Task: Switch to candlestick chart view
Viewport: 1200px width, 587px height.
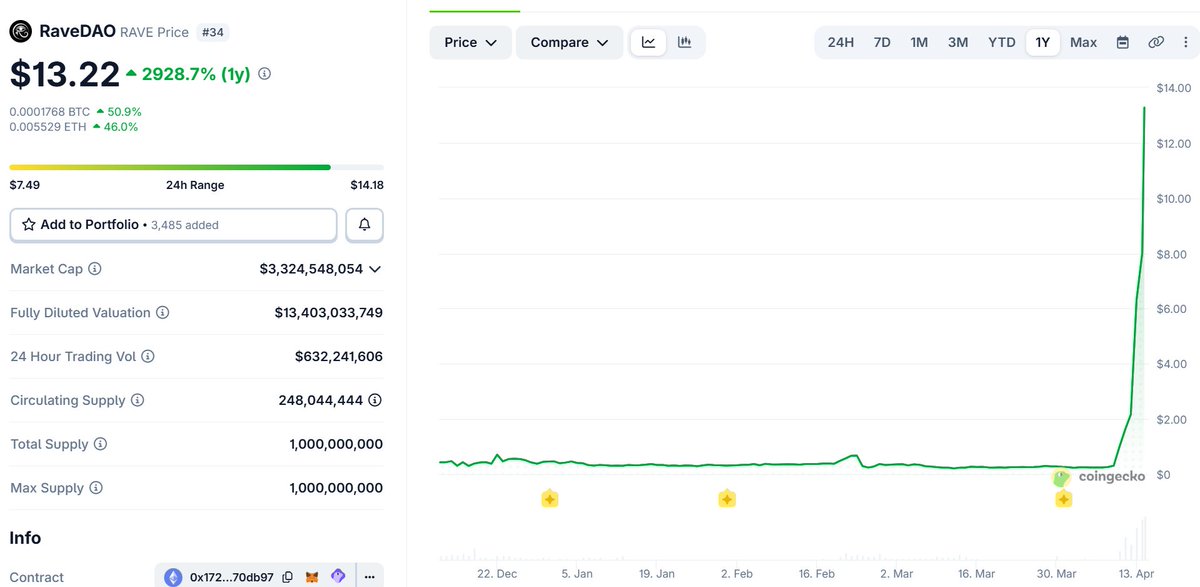Action: 685,42
